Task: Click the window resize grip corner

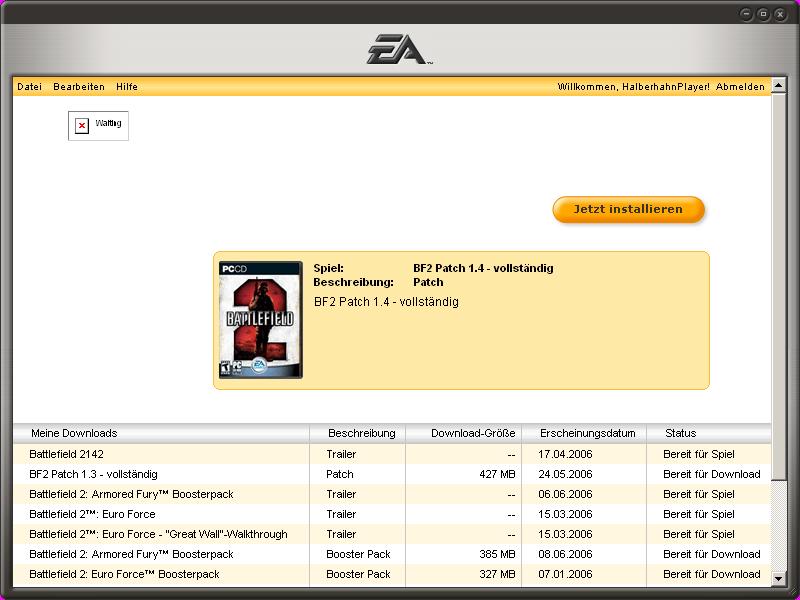Action: point(792,592)
